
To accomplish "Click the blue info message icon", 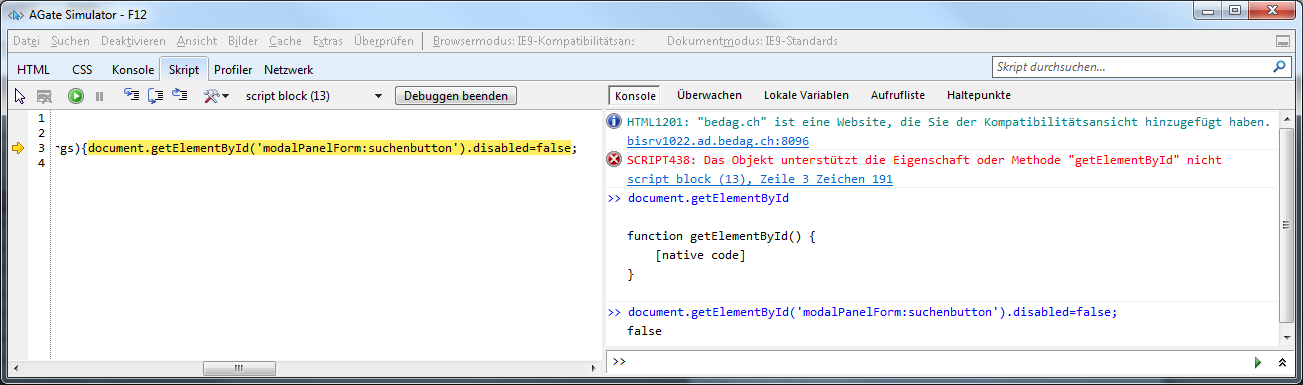I will click(x=615, y=122).
